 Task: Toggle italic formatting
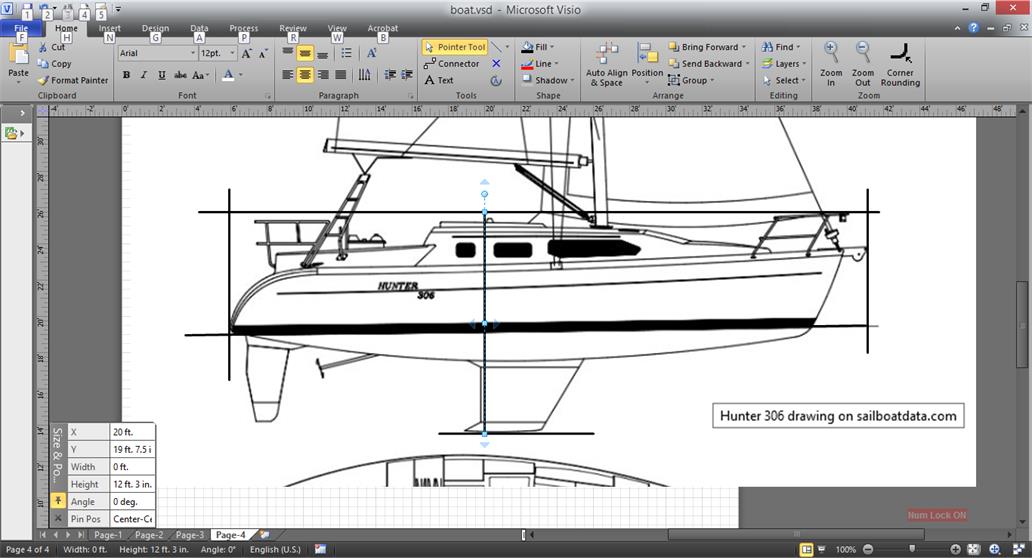[x=144, y=75]
